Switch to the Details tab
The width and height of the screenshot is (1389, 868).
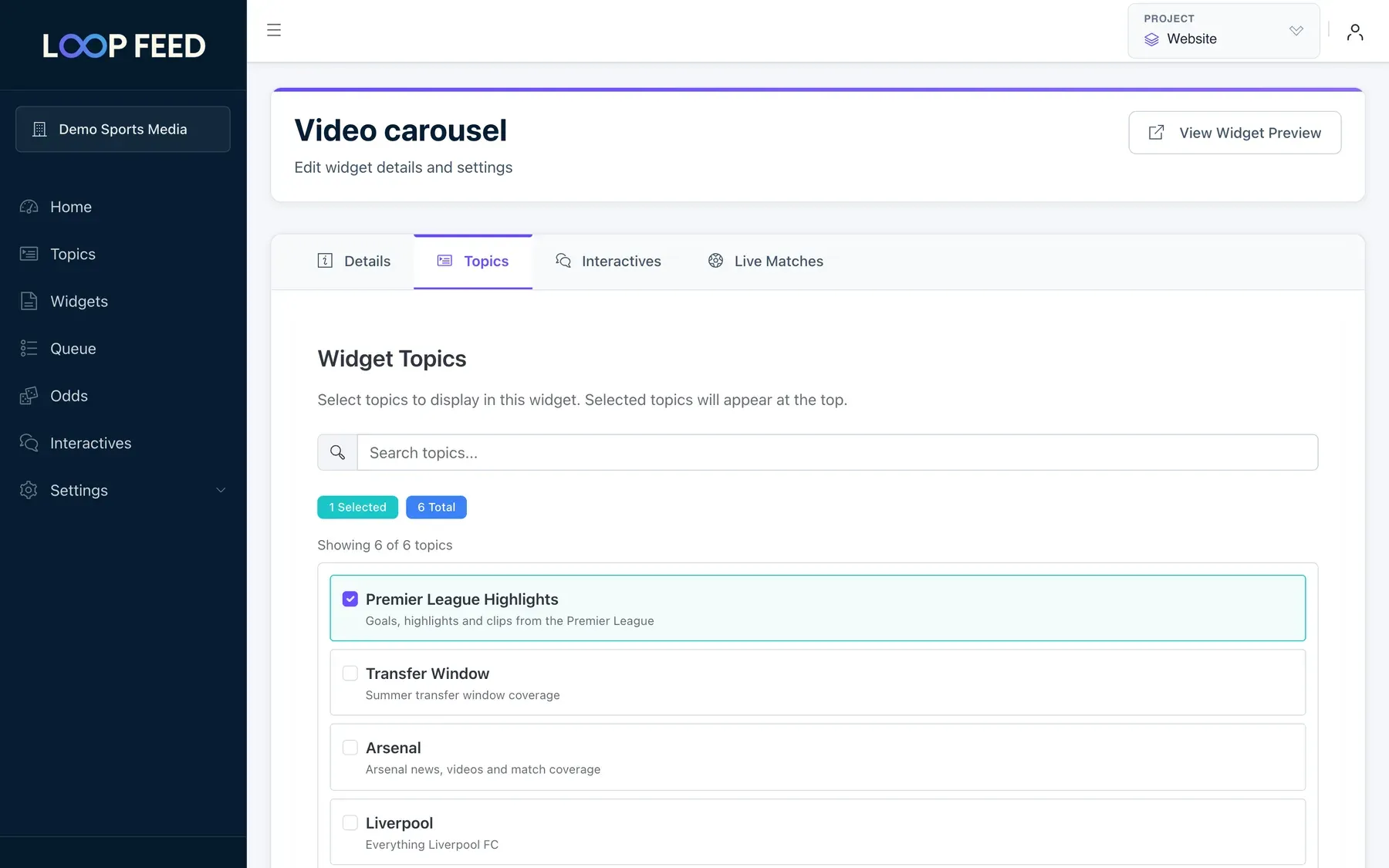point(354,262)
